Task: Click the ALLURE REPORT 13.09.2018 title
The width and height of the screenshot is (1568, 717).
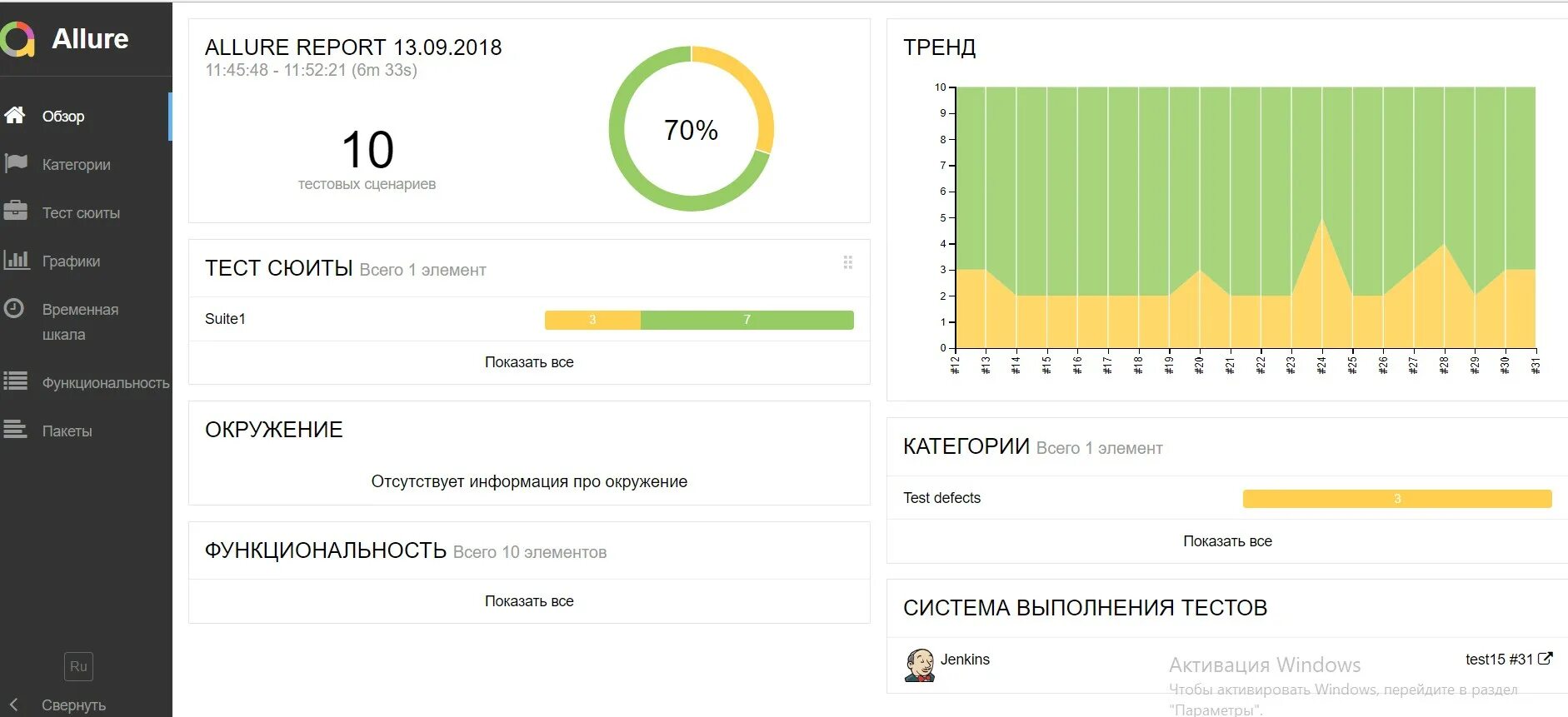Action: (x=353, y=47)
